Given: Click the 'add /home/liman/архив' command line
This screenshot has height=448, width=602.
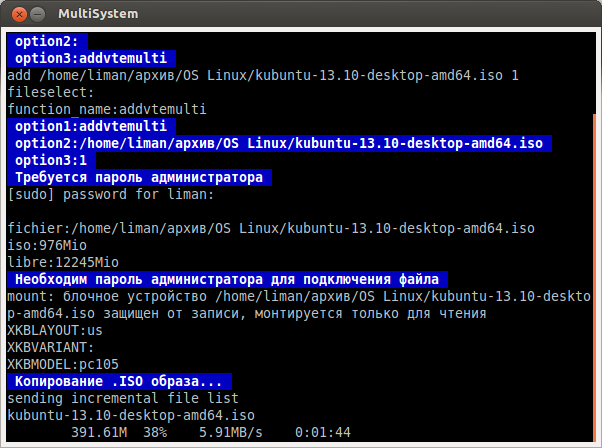Looking at the screenshot, I should pyautogui.click(x=263, y=75).
